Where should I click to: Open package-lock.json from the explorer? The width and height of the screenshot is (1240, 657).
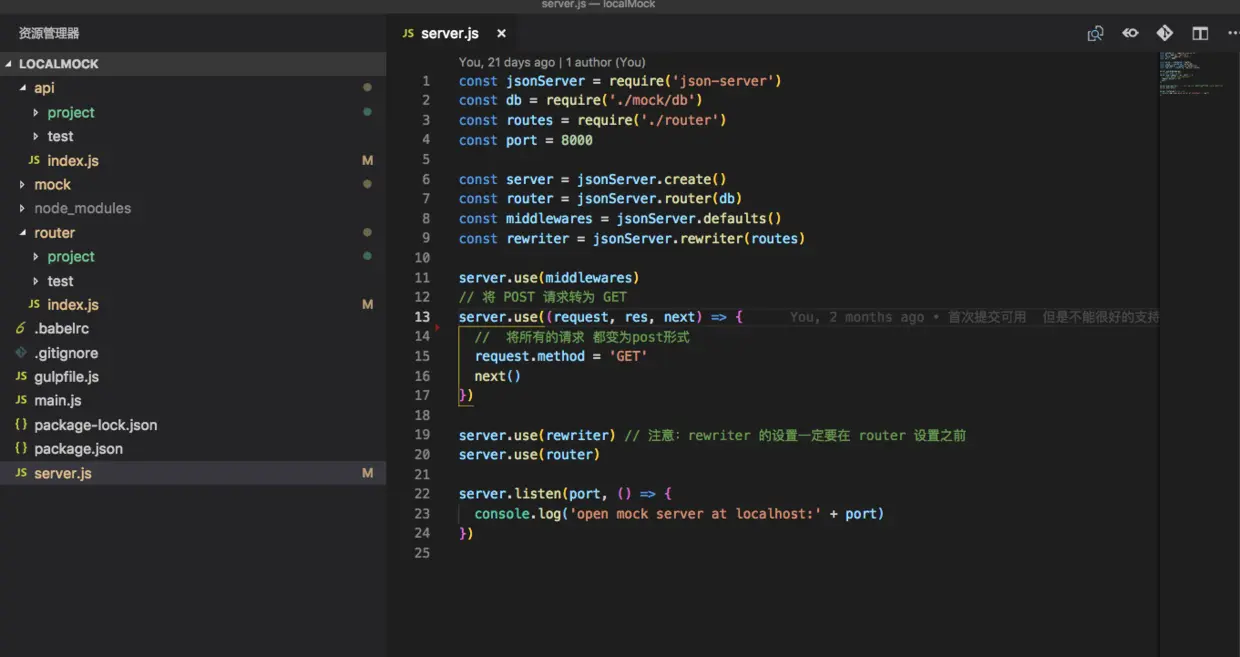pos(96,425)
